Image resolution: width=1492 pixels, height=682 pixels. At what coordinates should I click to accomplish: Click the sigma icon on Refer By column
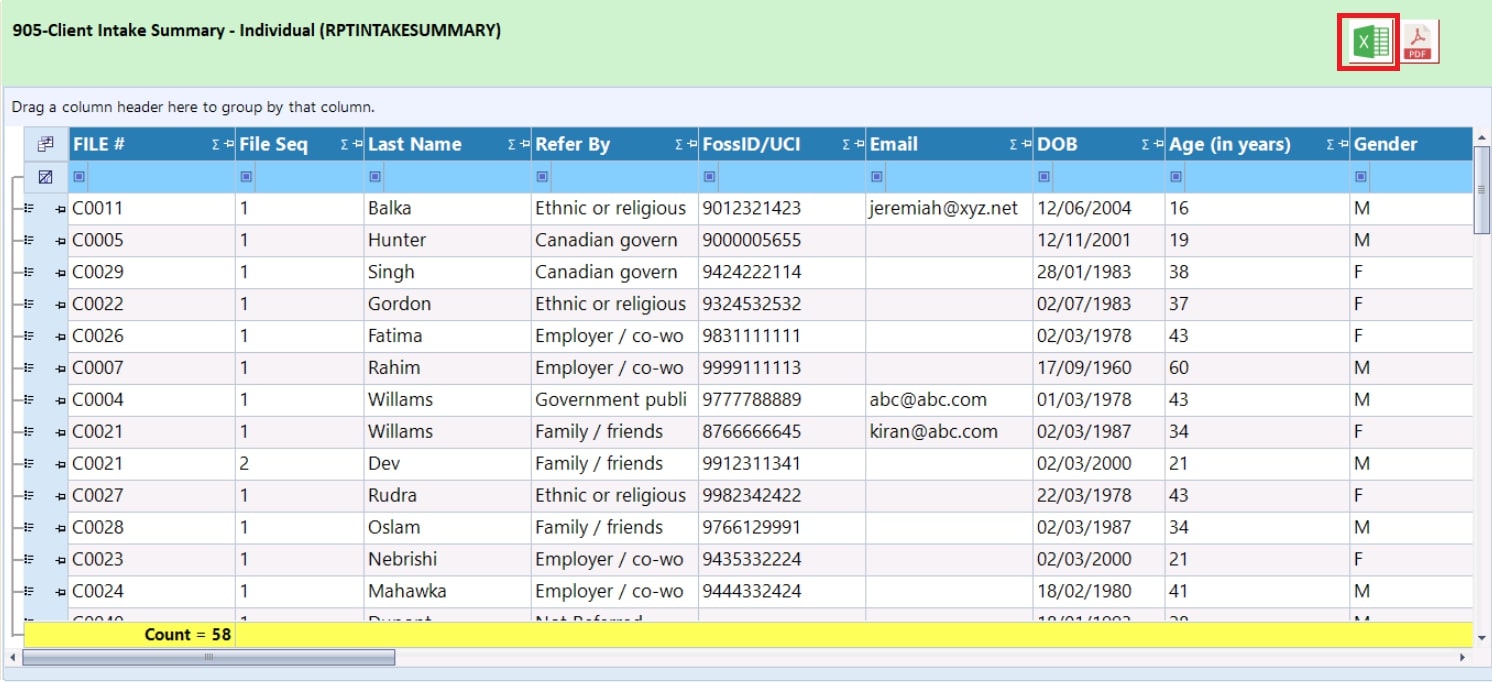click(x=679, y=145)
